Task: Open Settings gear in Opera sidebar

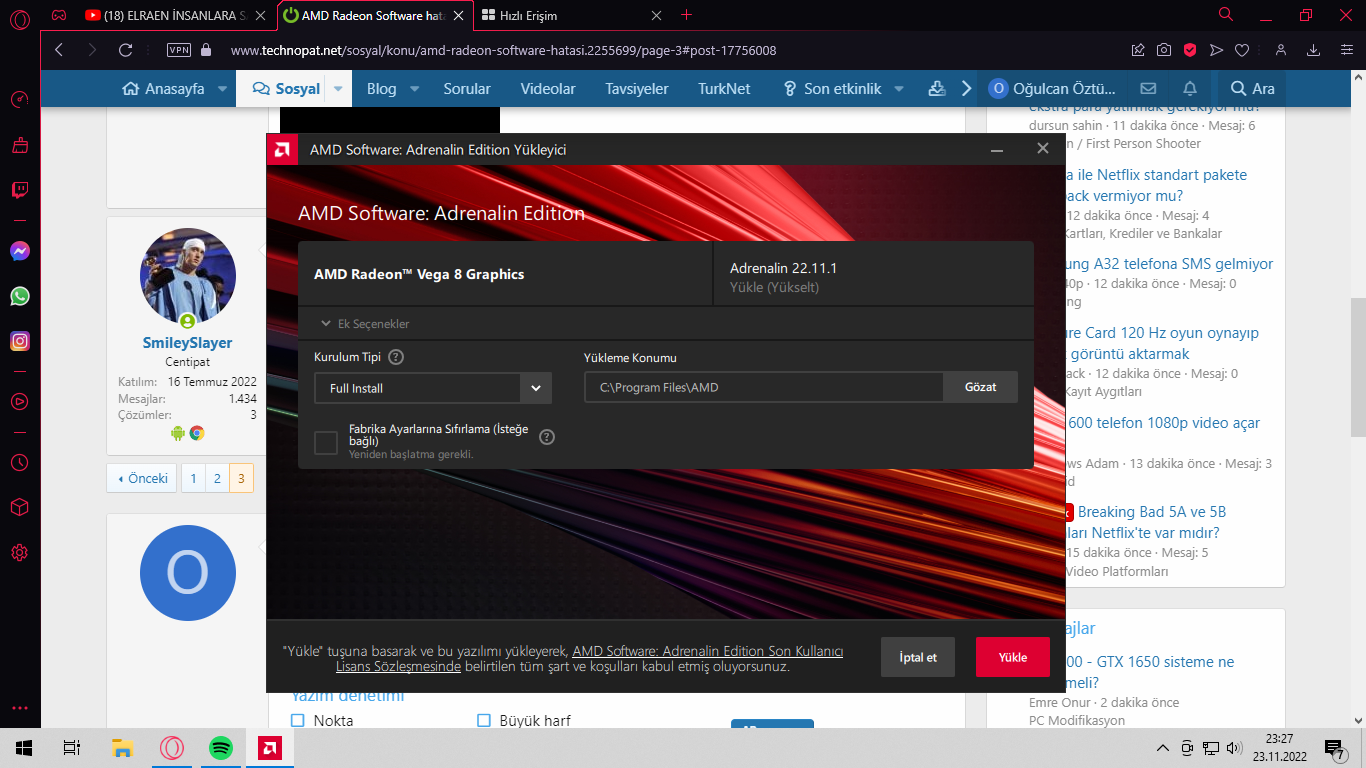Action: tap(20, 553)
